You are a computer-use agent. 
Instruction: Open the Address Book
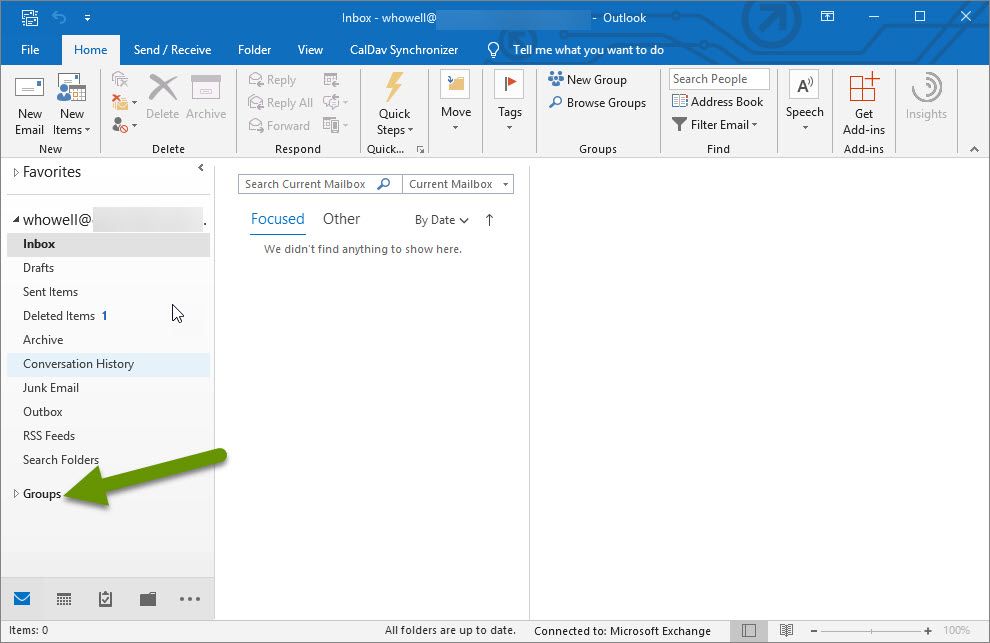point(717,102)
